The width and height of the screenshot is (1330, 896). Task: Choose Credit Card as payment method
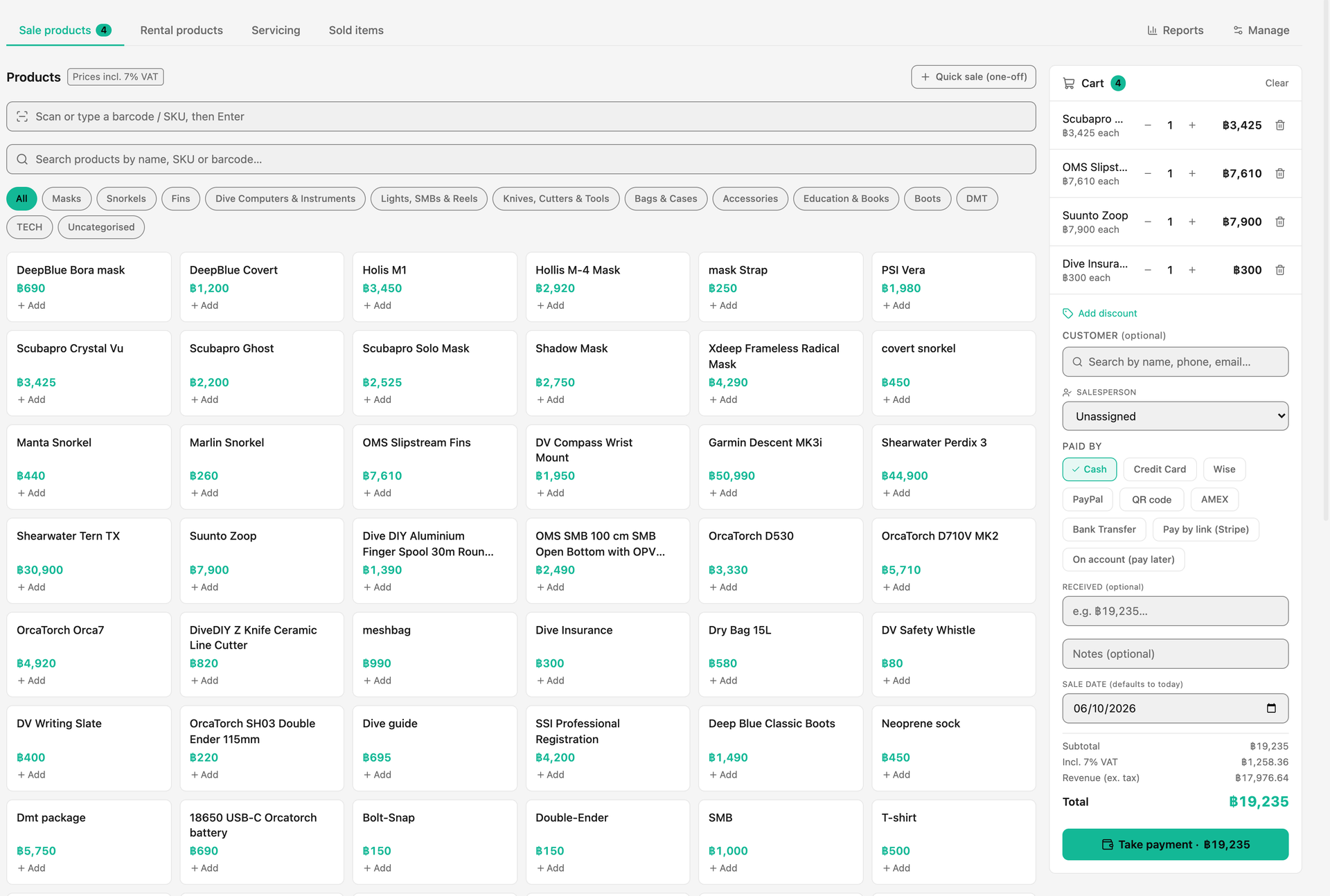[x=1160, y=469]
